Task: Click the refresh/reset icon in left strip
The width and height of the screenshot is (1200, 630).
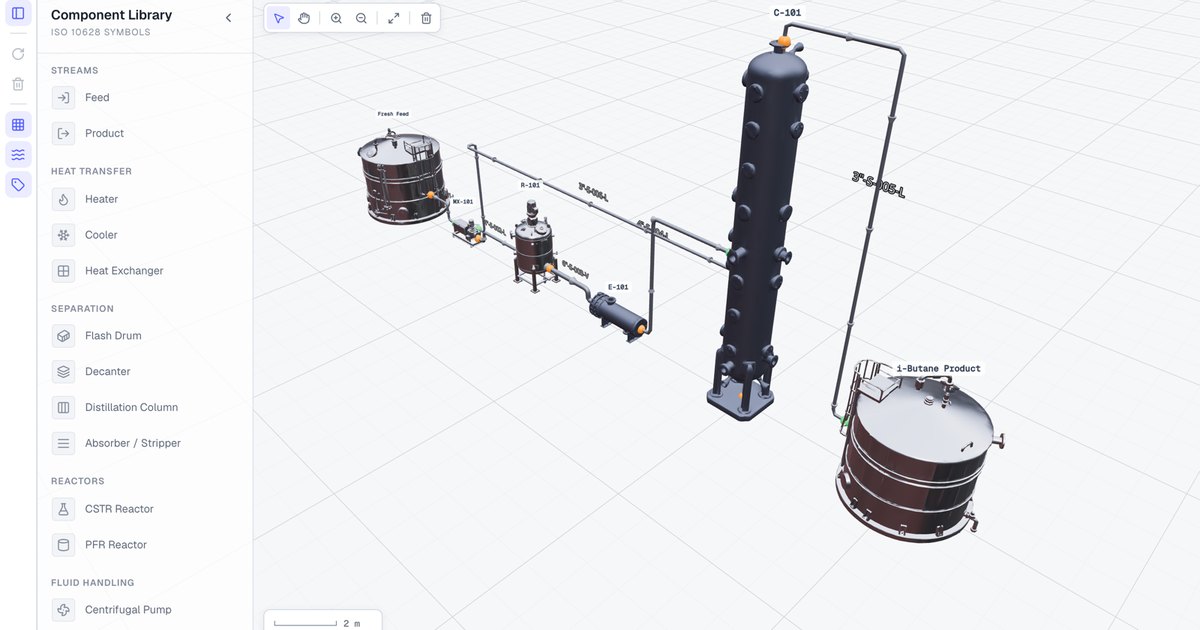Action: click(18, 54)
